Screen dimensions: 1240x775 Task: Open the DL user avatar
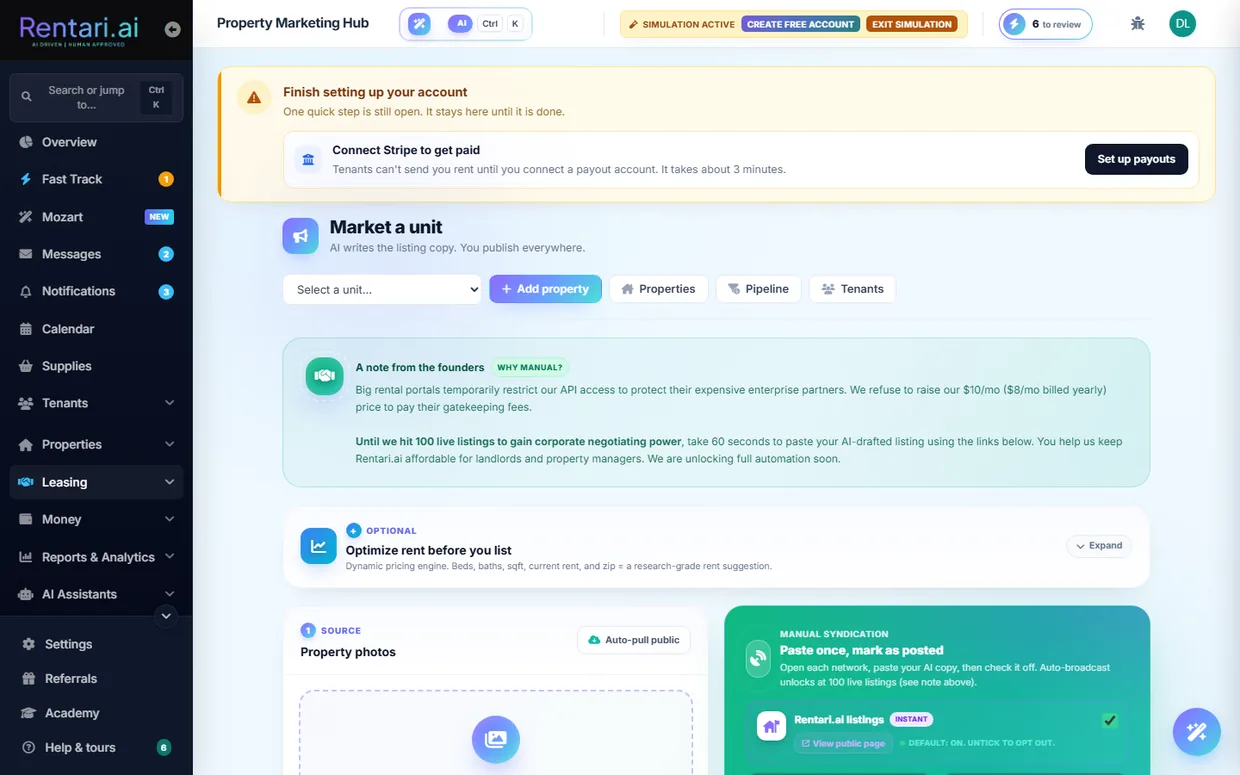click(x=1182, y=24)
